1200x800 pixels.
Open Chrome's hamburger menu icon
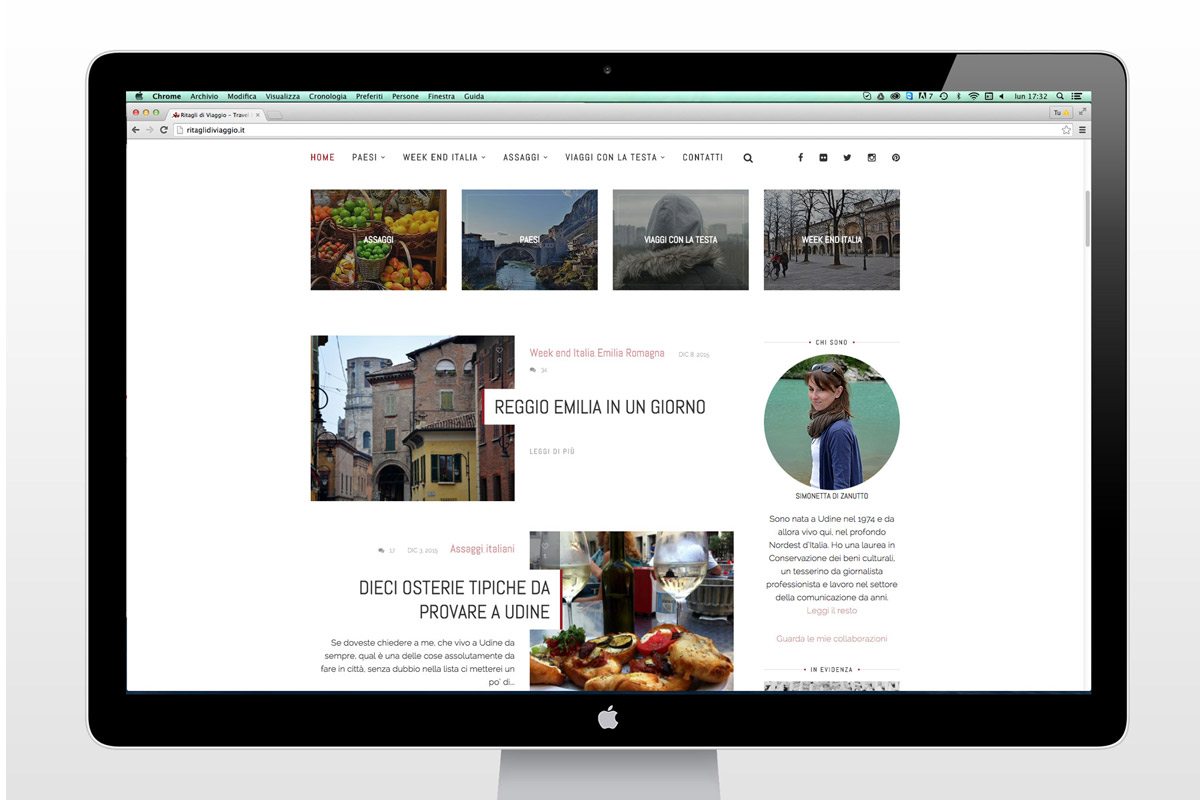click(x=1082, y=130)
